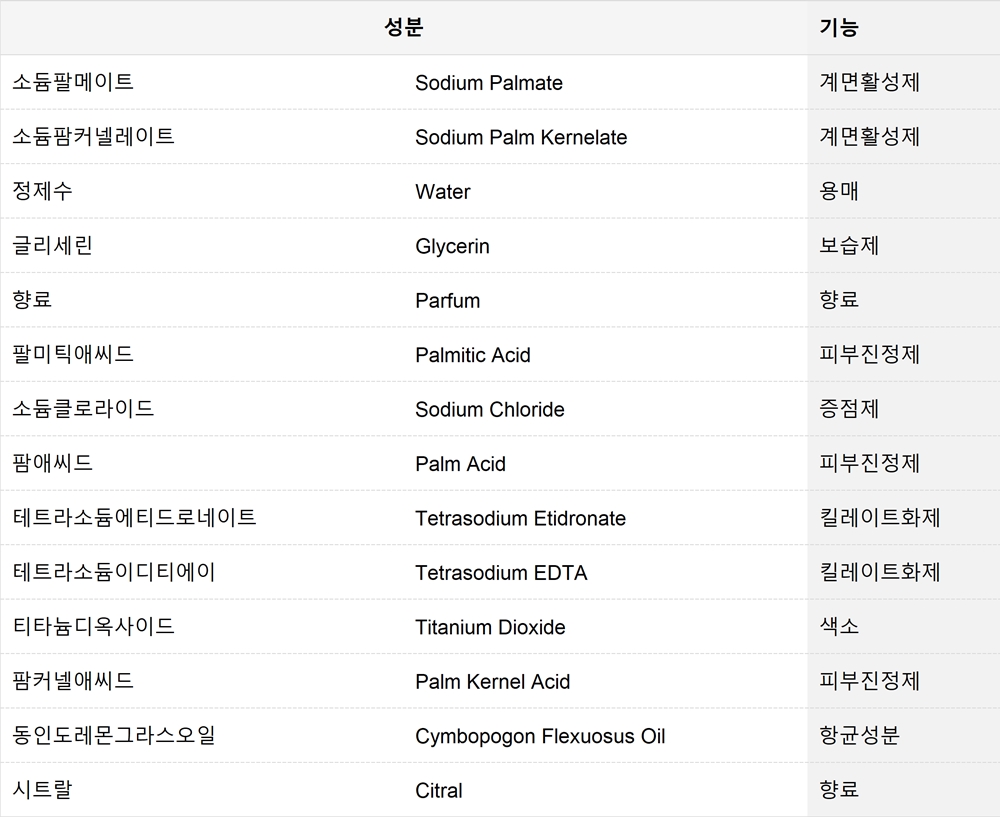Click the Tetrasodium EDTA ingredient
The width and height of the screenshot is (1000, 817).
coord(501,573)
